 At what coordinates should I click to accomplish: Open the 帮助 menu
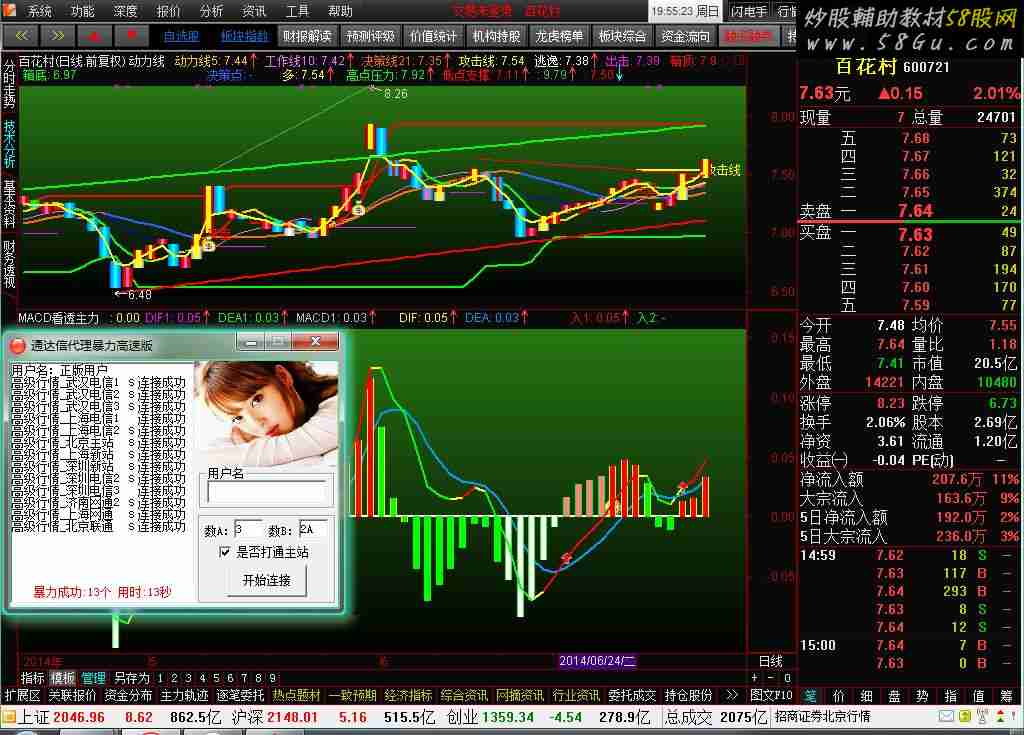click(x=340, y=11)
